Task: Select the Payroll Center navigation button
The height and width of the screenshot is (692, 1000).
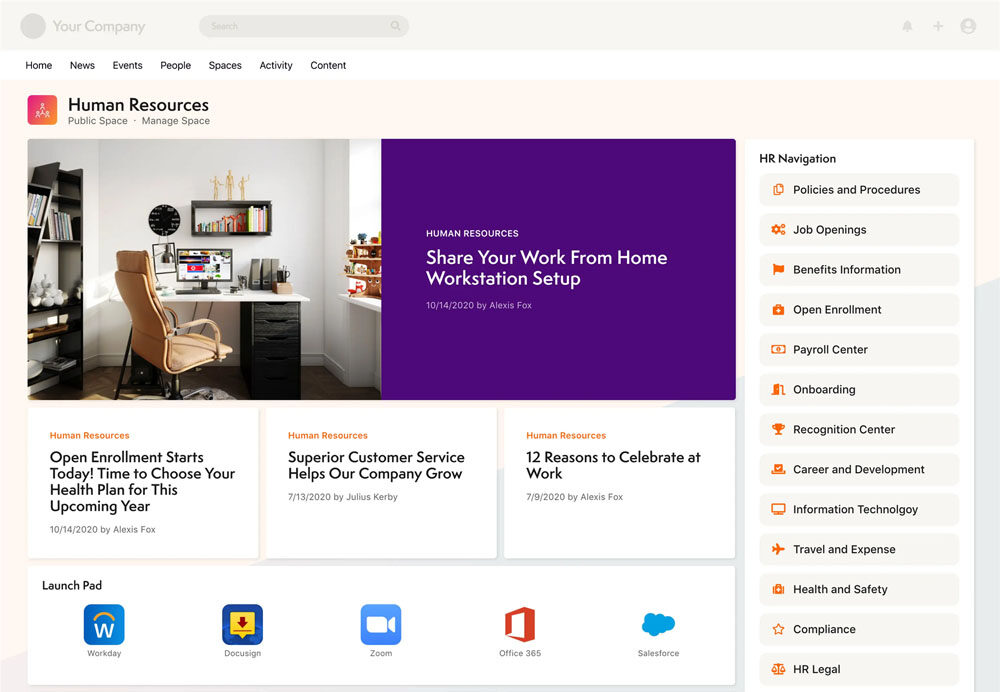Action: pos(858,350)
